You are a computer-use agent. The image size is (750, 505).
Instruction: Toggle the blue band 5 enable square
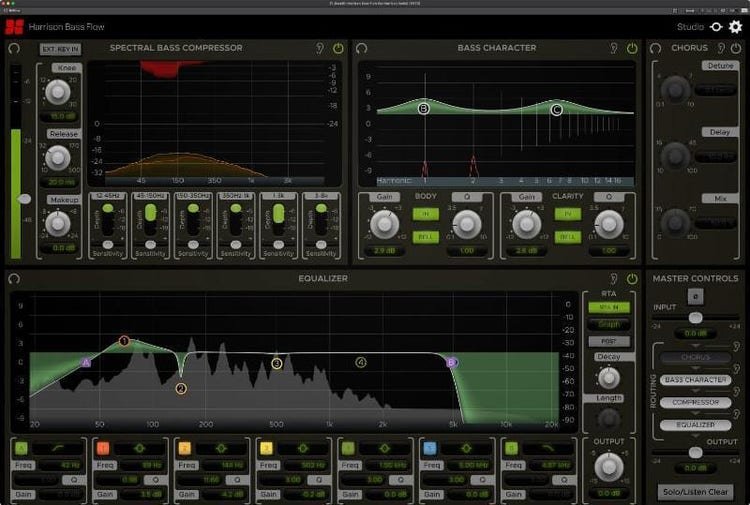point(430,448)
